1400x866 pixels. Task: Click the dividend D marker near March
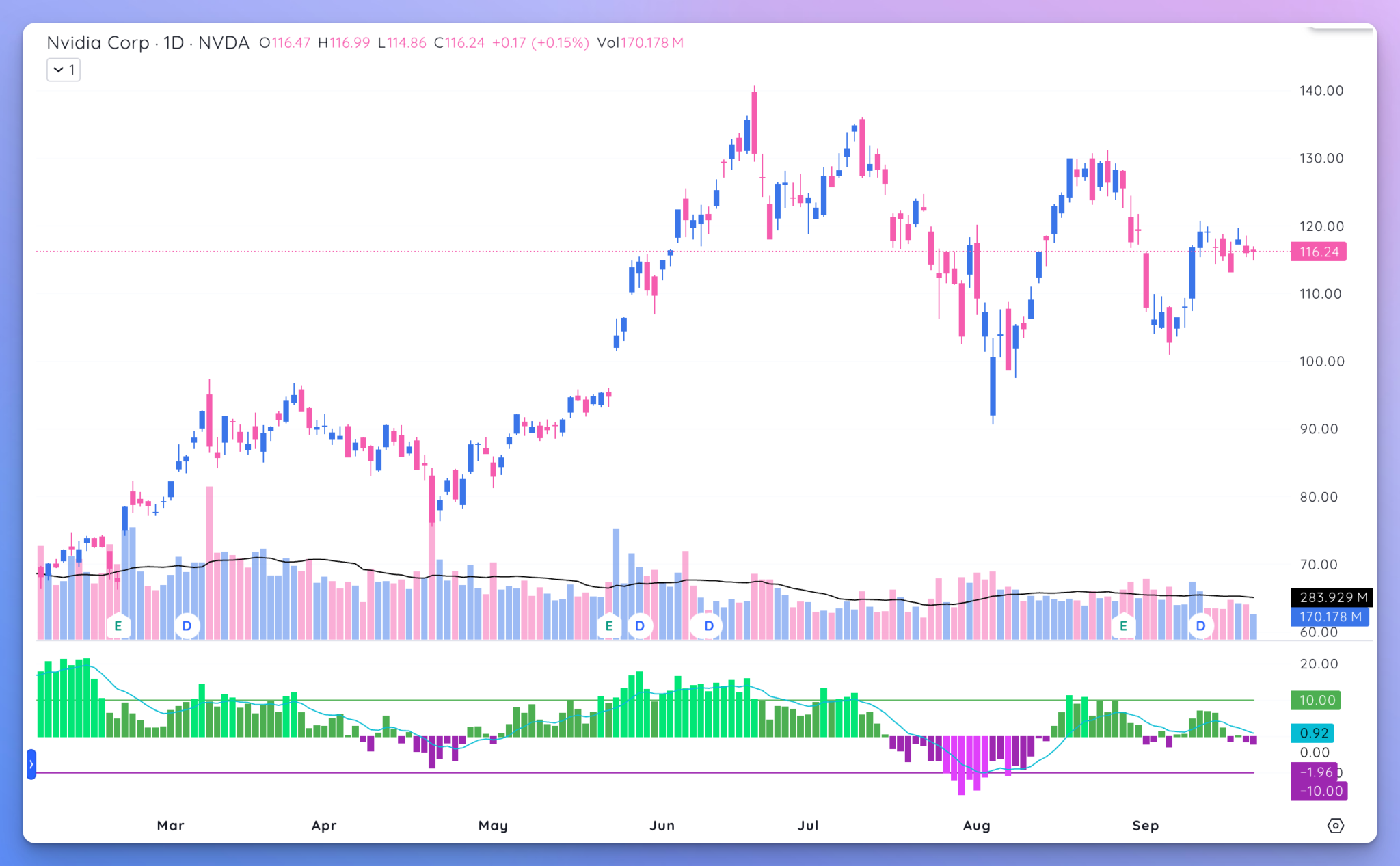pyautogui.click(x=187, y=625)
